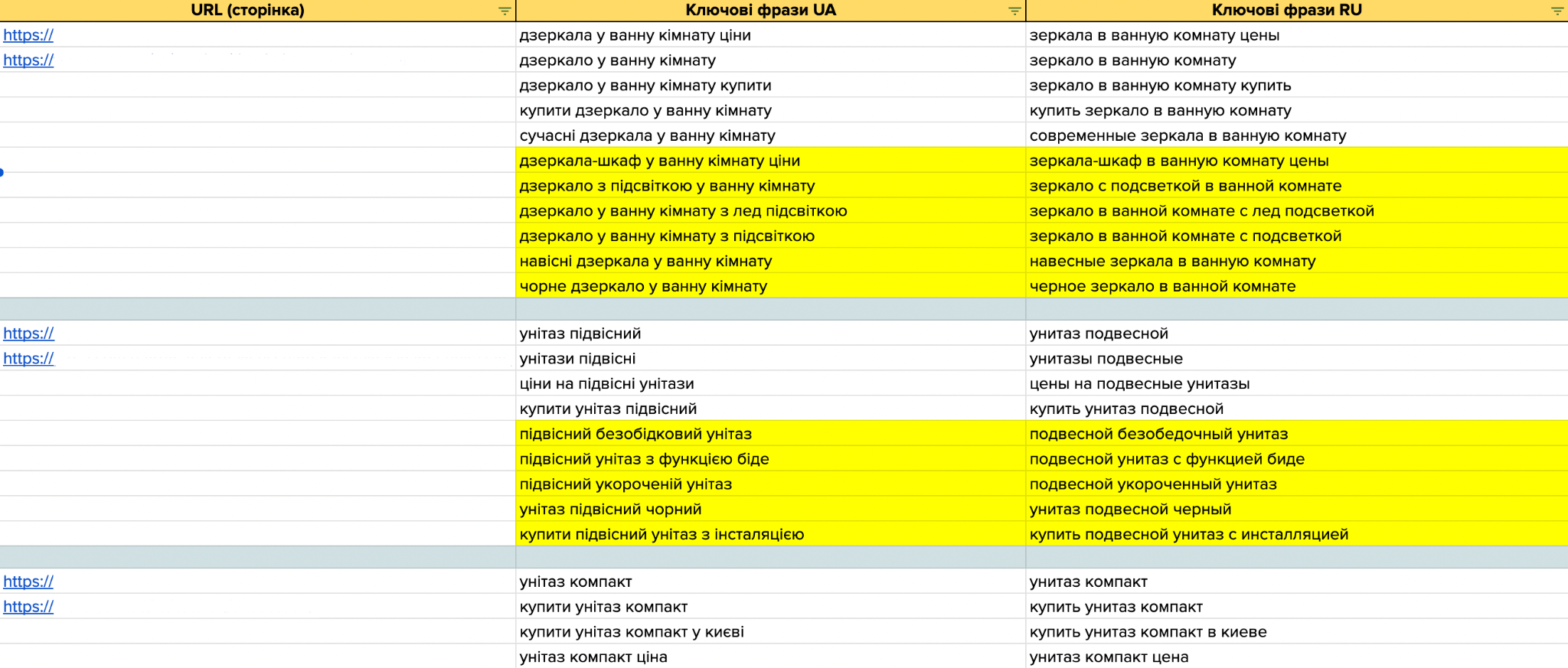1568x668 pixels.
Task: Click https link in 'унітаз компакт' row
Action: (x=28, y=582)
